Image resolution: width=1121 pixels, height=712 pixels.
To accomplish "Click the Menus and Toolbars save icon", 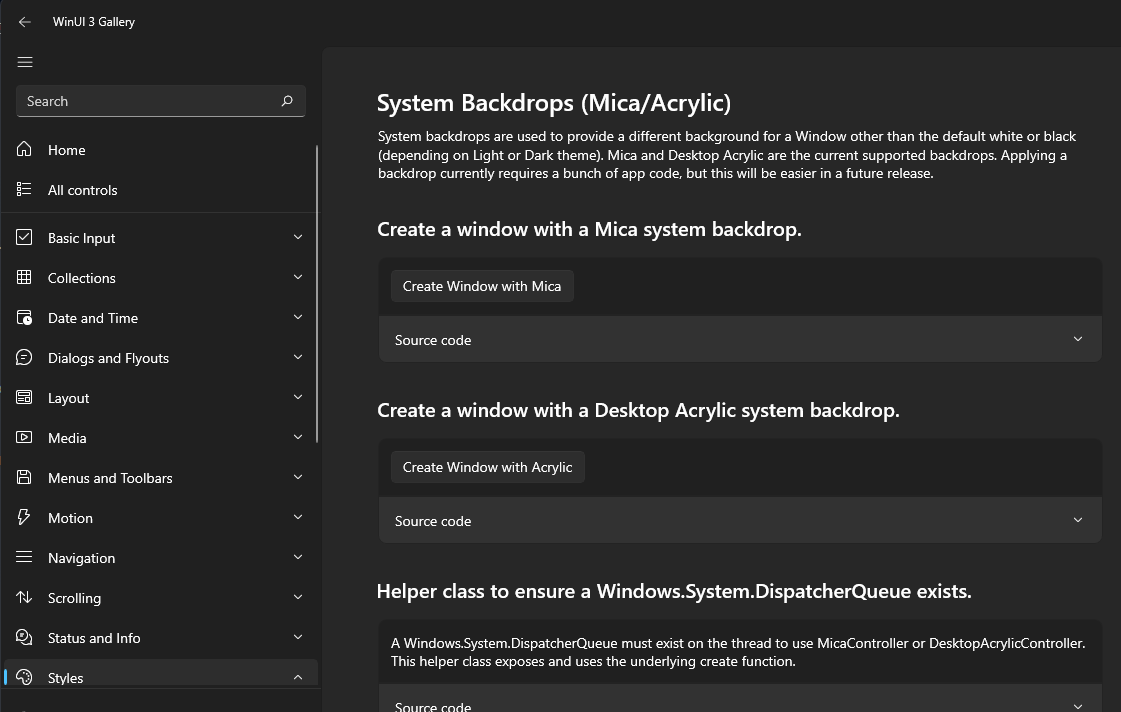I will [x=24, y=478].
